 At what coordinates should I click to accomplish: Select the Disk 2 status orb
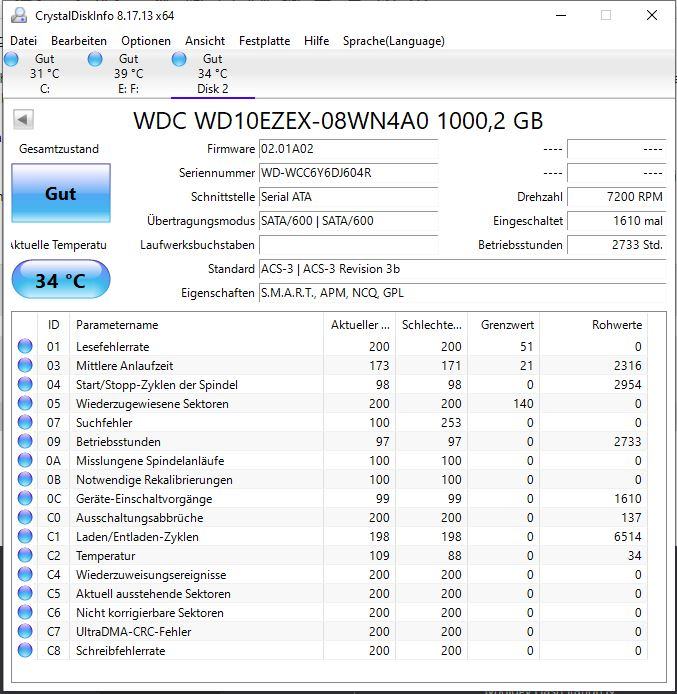(179, 59)
